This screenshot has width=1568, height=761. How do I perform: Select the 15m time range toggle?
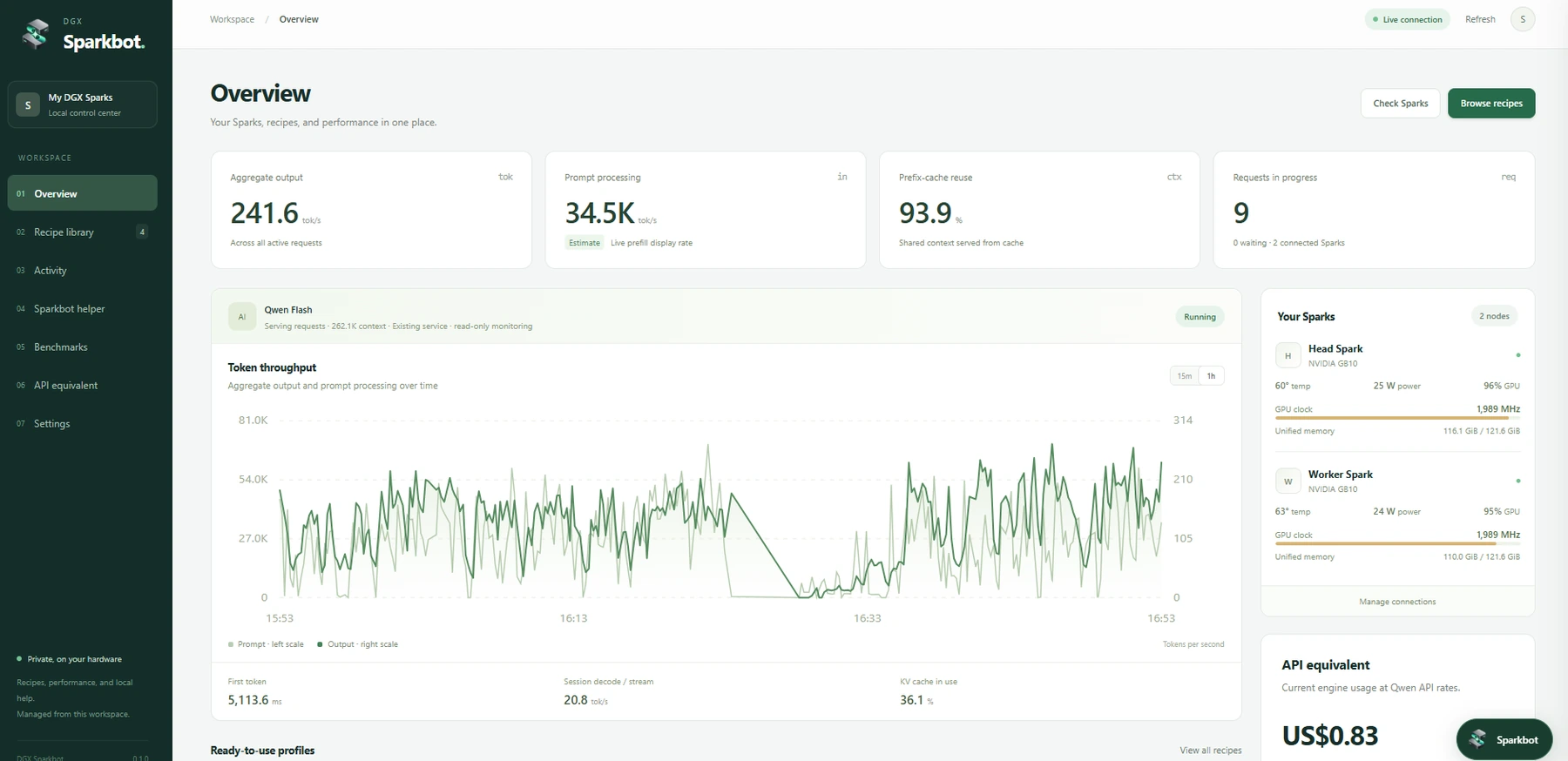(x=1185, y=376)
